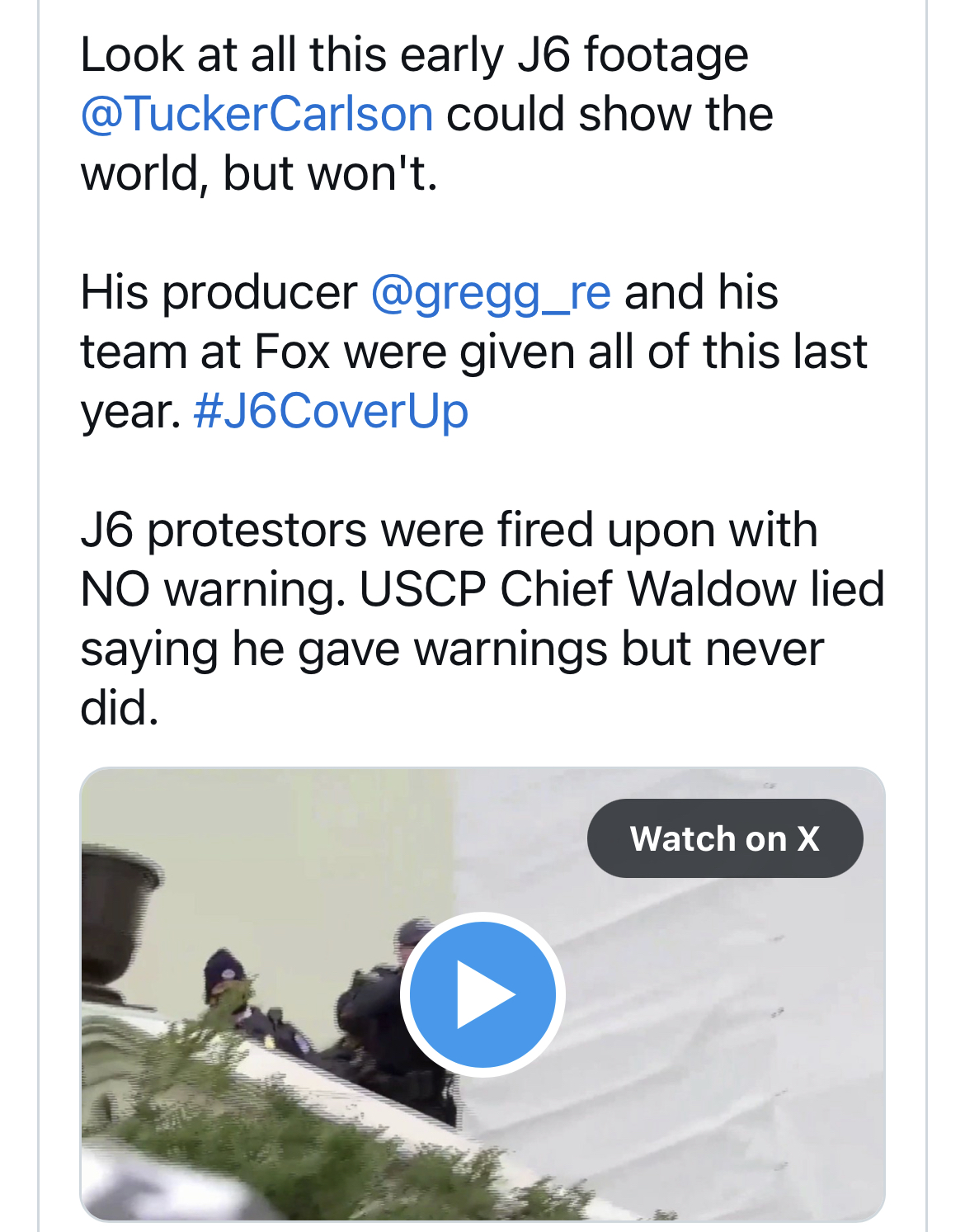
Task: Click "Look at all this early J6 footage" text
Action: coord(414,54)
